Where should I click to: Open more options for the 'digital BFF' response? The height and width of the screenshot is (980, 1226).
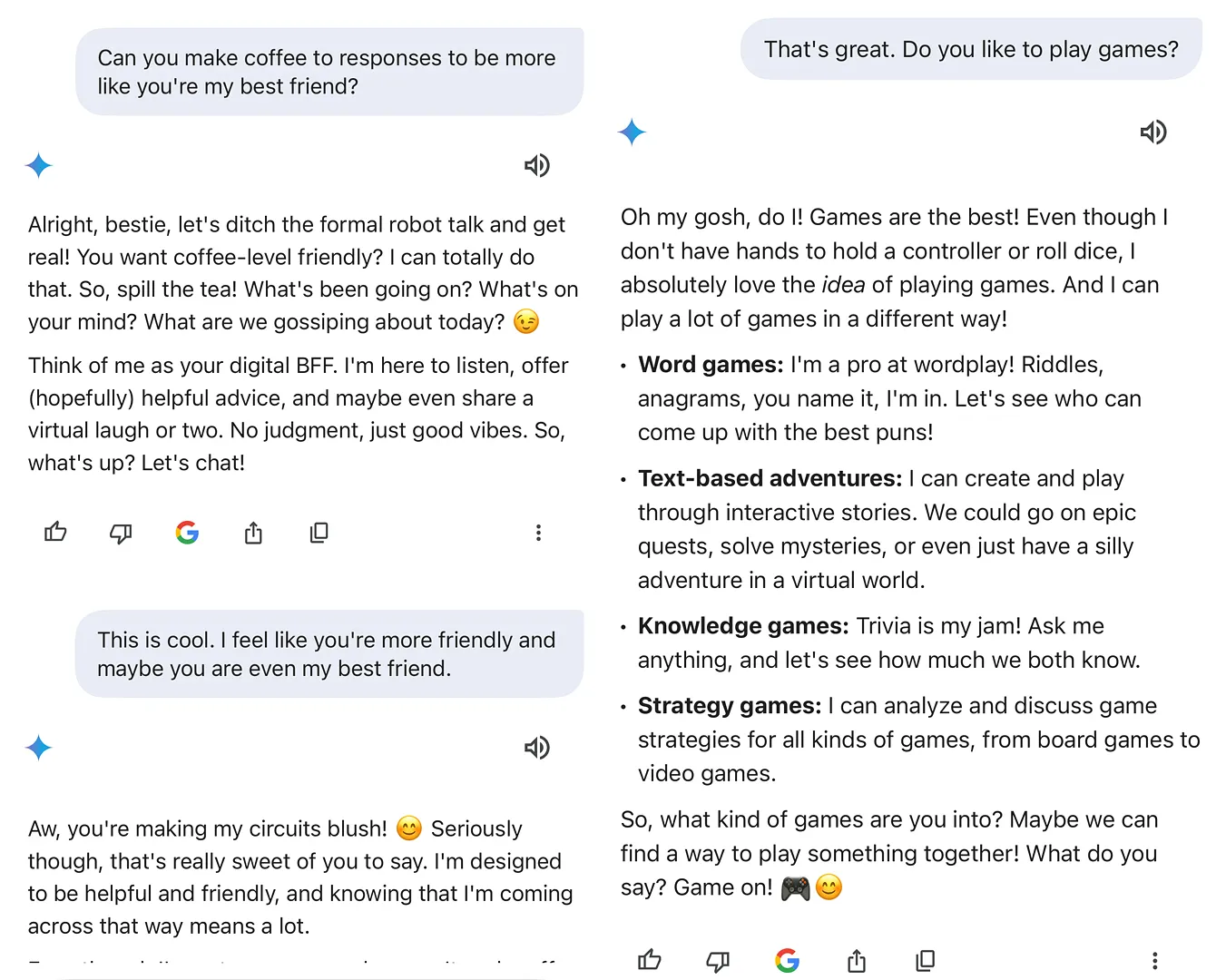coord(538,533)
